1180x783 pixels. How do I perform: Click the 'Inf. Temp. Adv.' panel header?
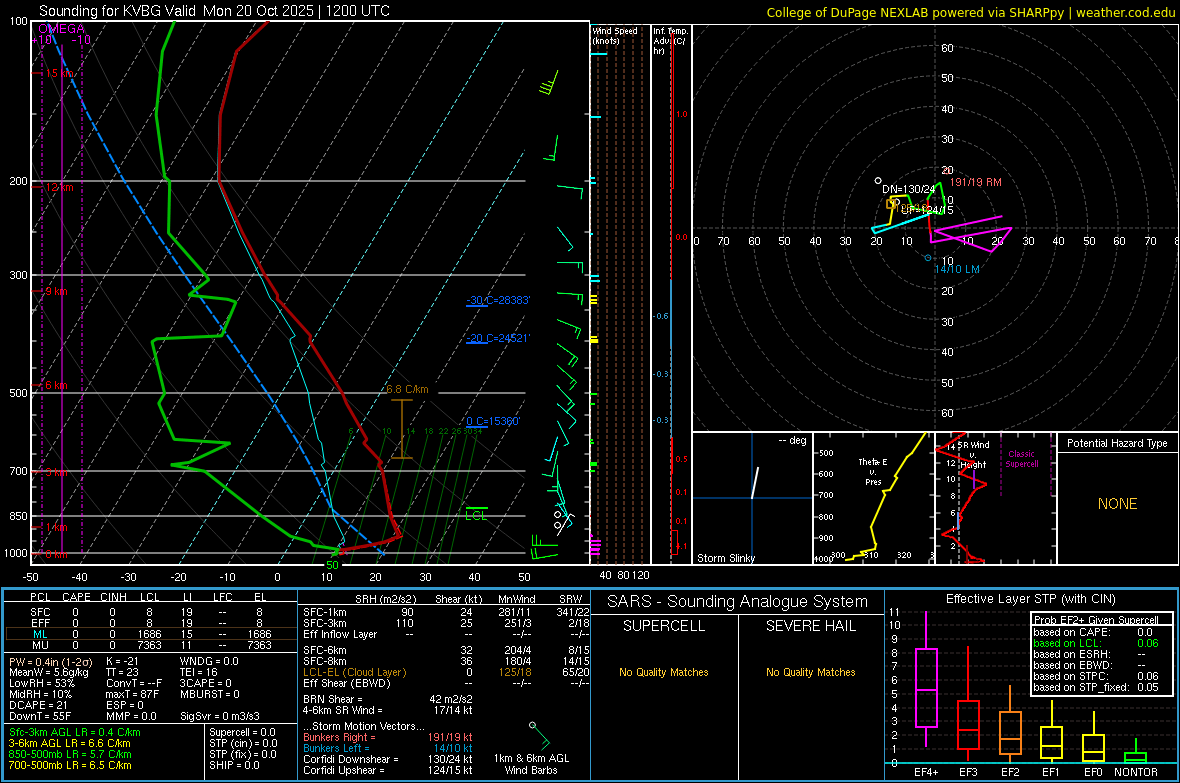tap(669, 41)
